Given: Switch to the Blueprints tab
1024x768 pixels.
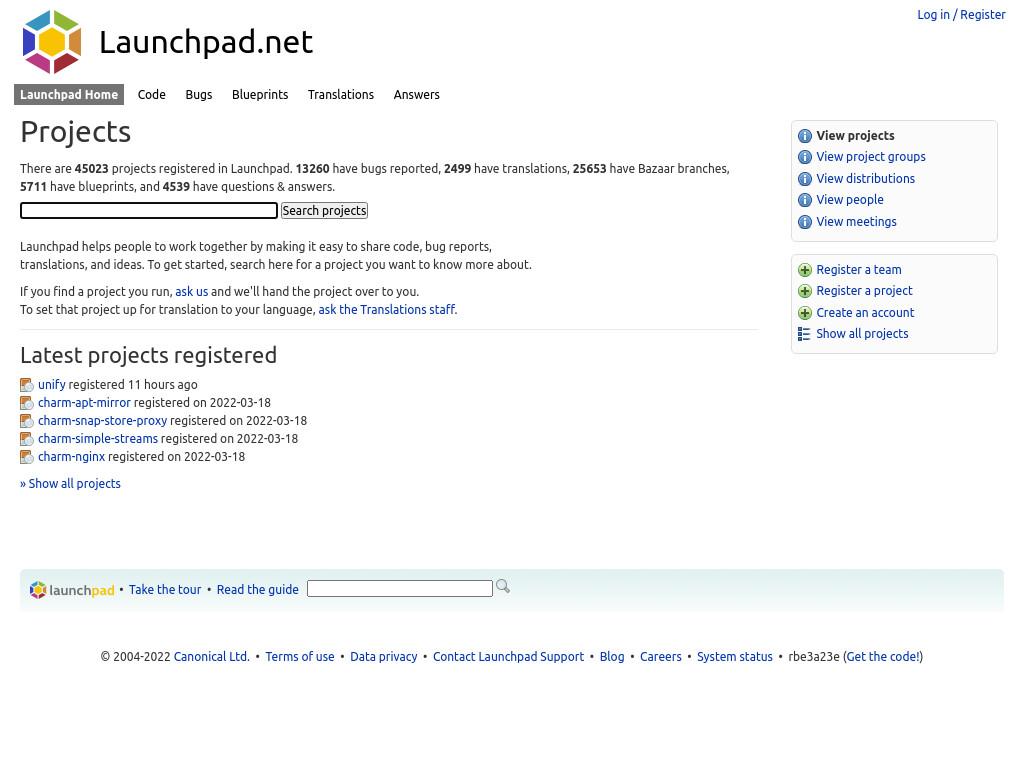Looking at the screenshot, I should [260, 95].
